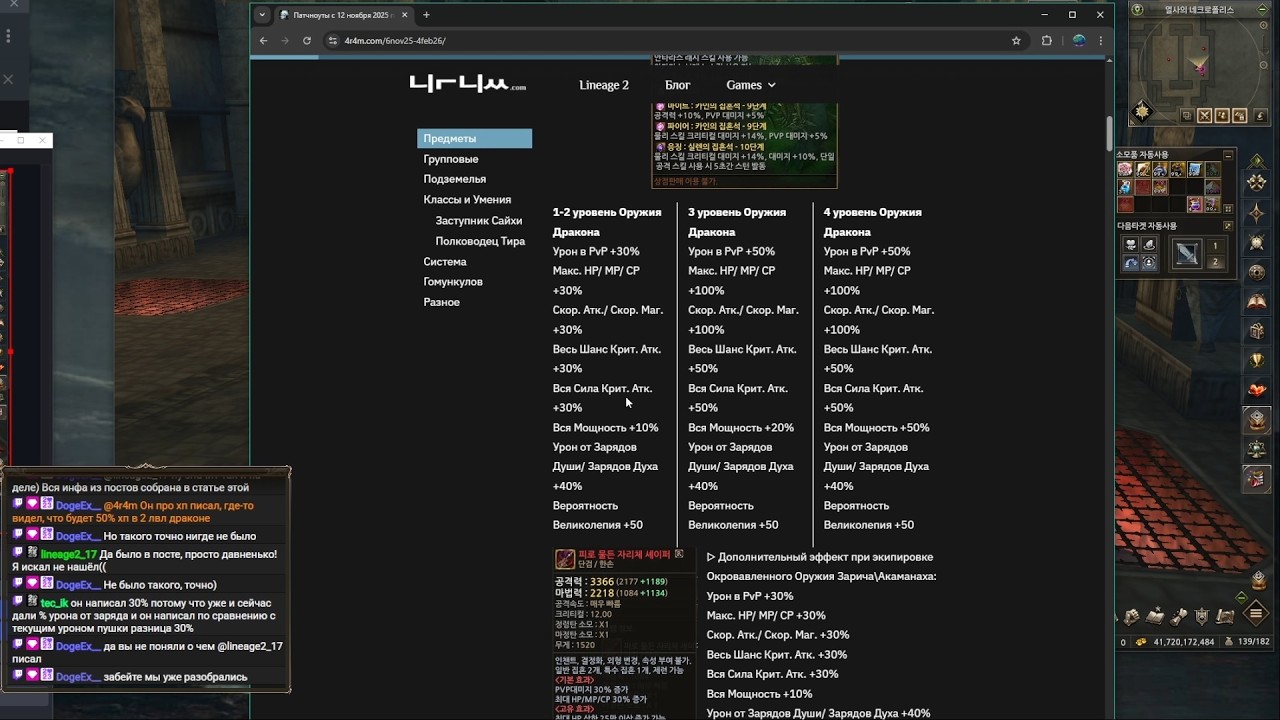Reload the 4r4m.com page
The image size is (1280, 720).
(x=307, y=41)
